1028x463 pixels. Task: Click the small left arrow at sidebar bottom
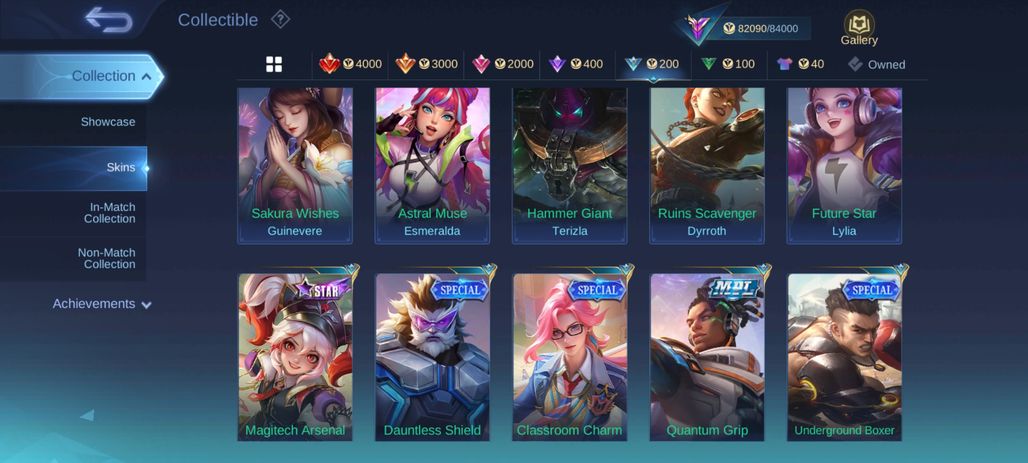click(87, 415)
